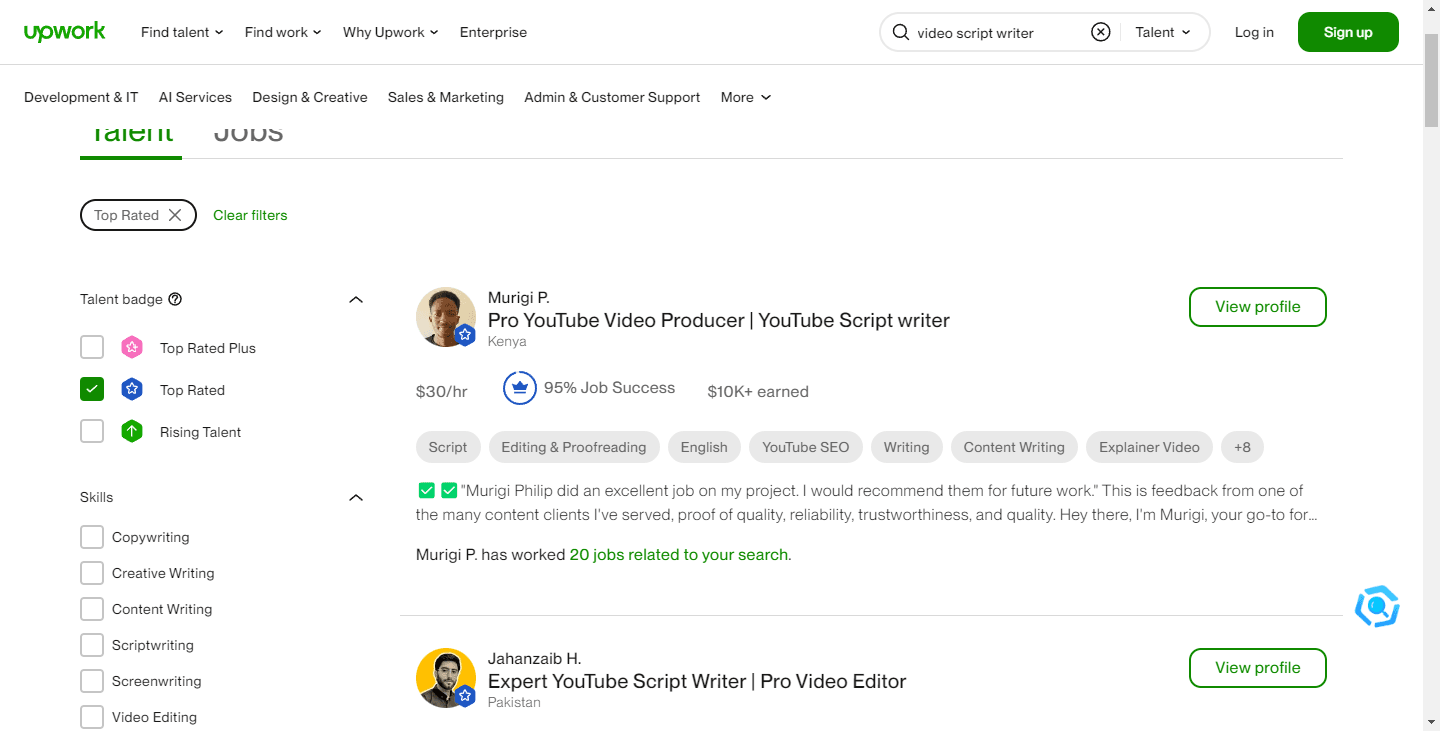
Task: Click the YouTube SEO skill tag
Action: pyautogui.click(x=806, y=447)
